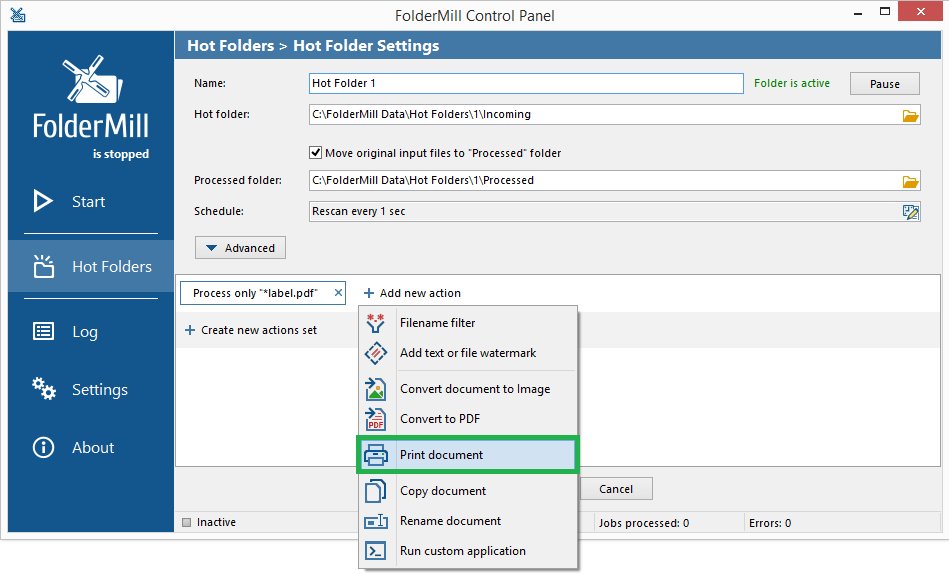
Task: Choose Rename document action
Action: tap(468, 521)
